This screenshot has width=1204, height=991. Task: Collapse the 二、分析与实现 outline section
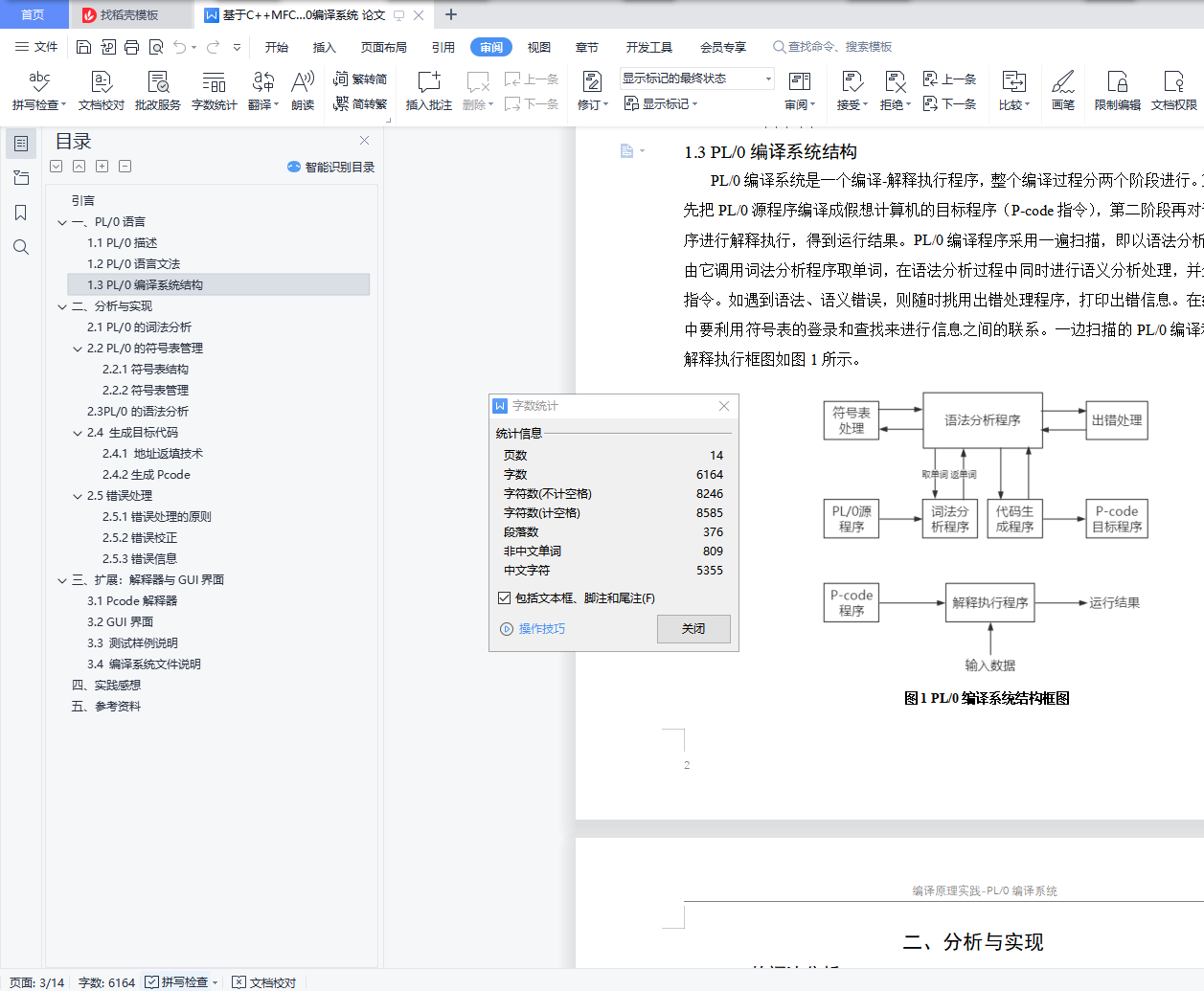tap(62, 306)
